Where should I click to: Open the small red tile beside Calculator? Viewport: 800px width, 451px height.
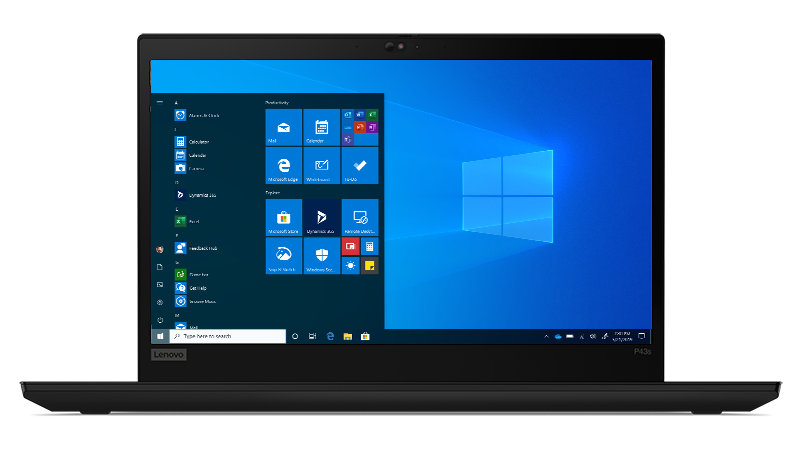[351, 246]
